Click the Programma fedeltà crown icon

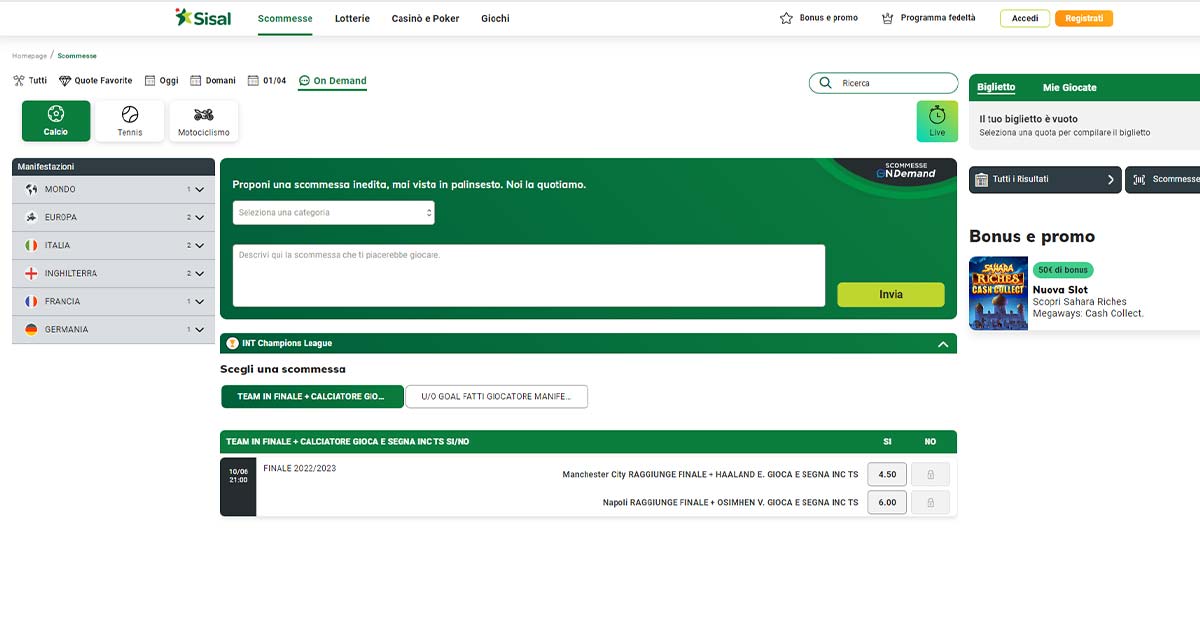tap(887, 18)
